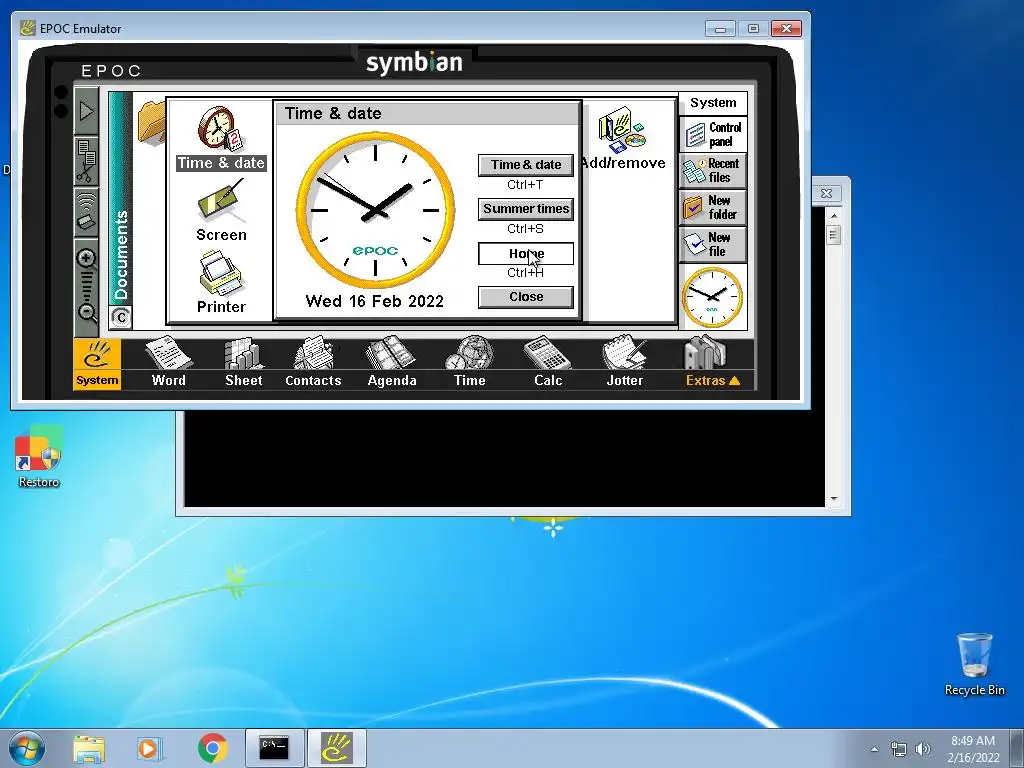This screenshot has width=1024, height=768.
Task: Launch the Contacts application
Action: [x=313, y=362]
